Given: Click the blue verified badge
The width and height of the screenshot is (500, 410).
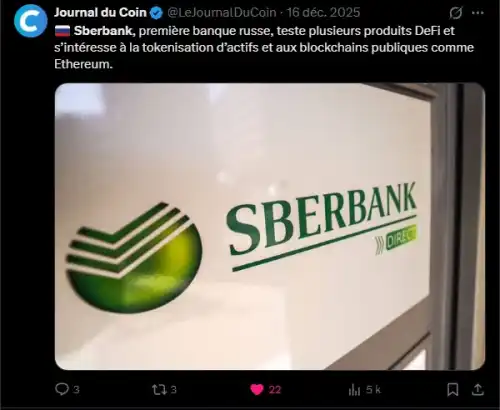Looking at the screenshot, I should (156, 13).
